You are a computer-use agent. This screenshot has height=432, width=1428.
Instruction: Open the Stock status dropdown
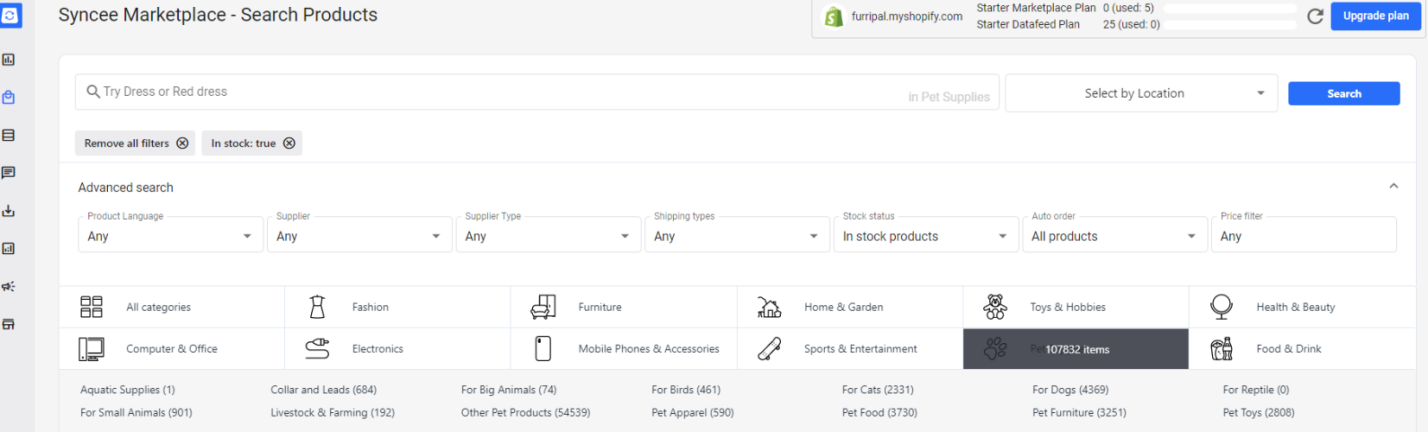(926, 234)
